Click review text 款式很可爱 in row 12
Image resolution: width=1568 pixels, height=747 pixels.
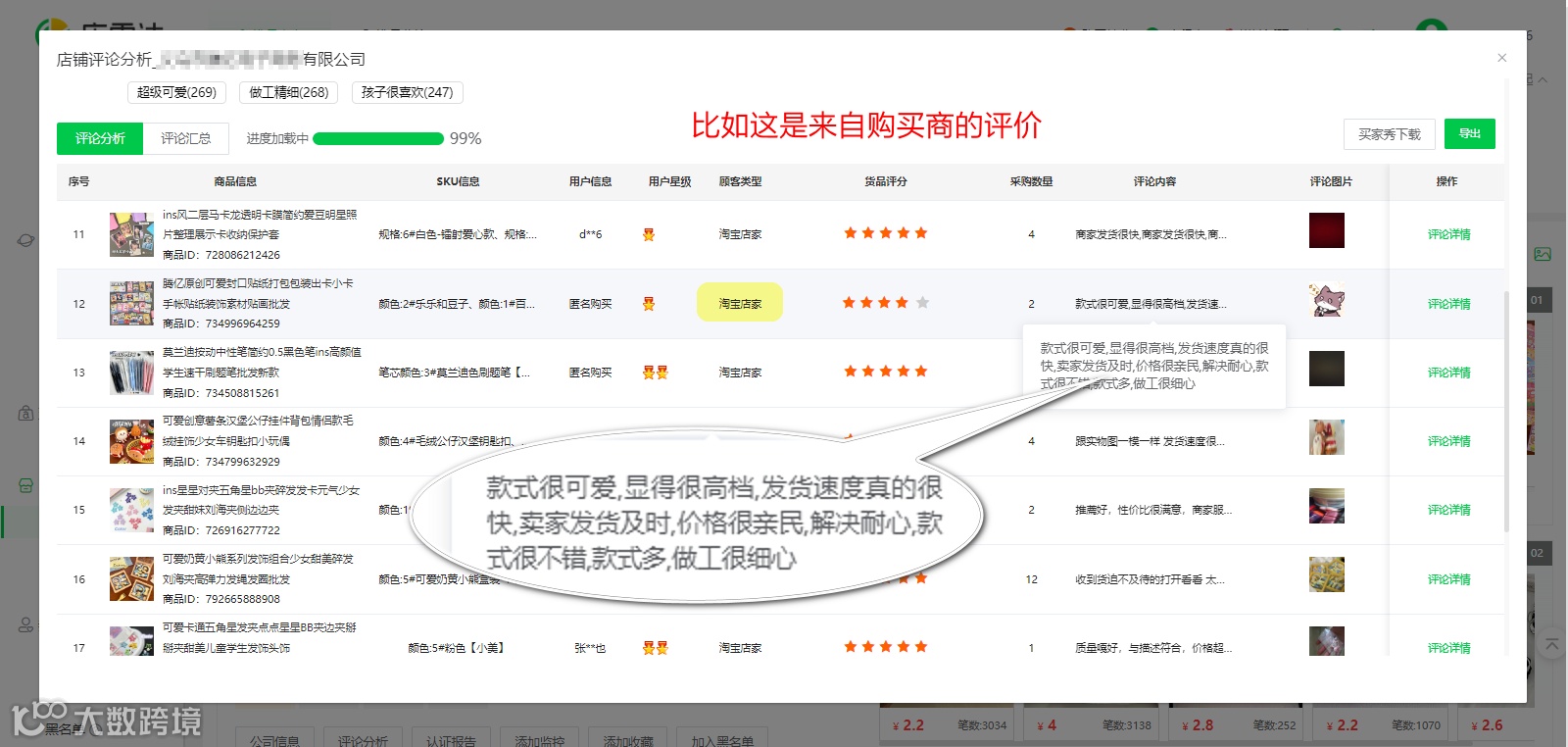pyautogui.click(x=1151, y=304)
